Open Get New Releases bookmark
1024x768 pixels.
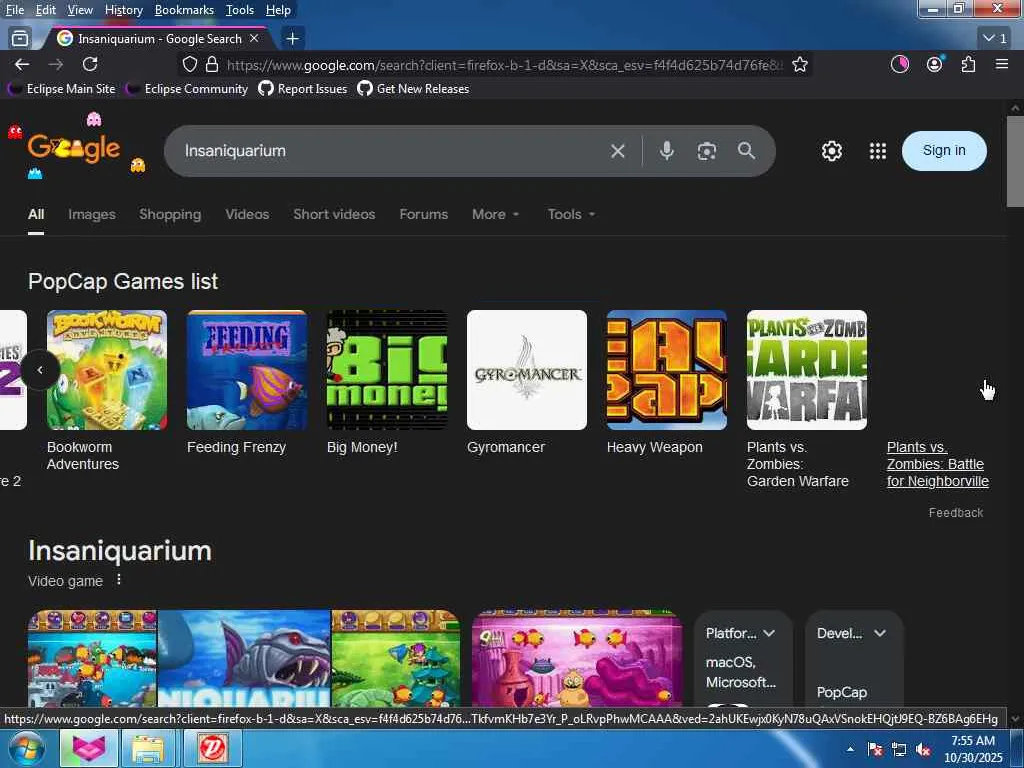pos(413,89)
